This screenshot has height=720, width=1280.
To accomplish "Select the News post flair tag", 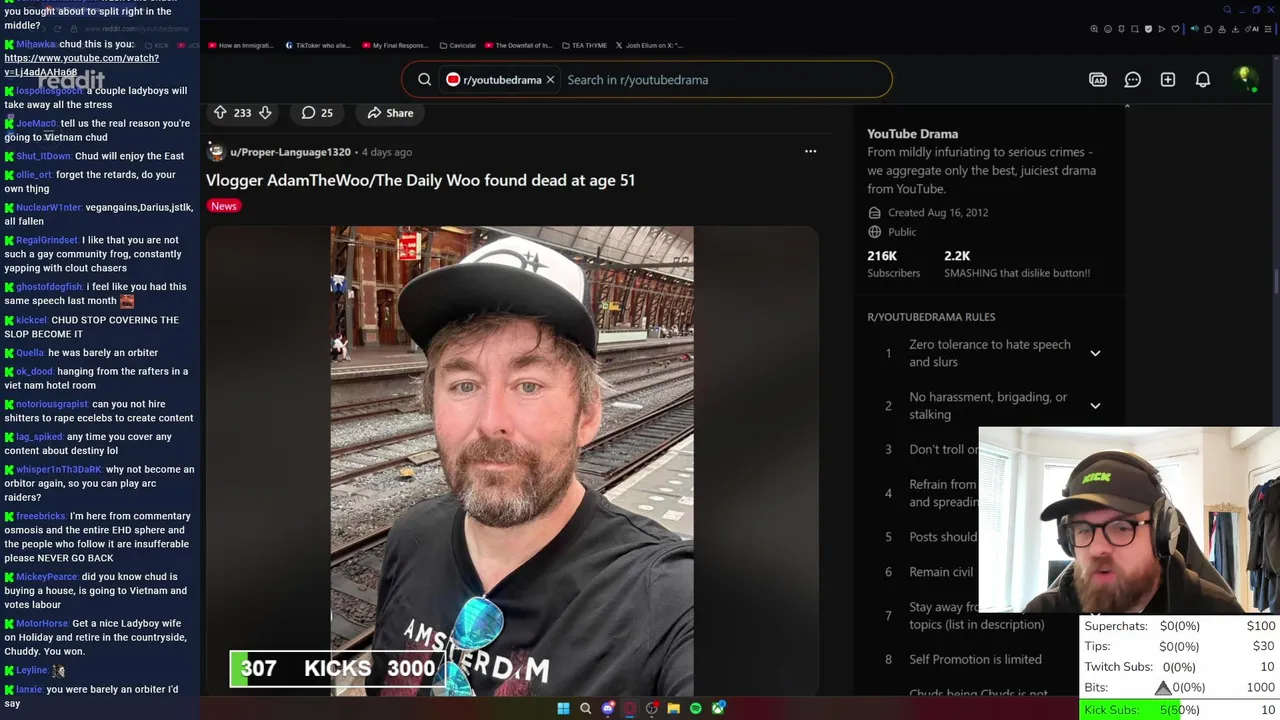I will [x=224, y=206].
